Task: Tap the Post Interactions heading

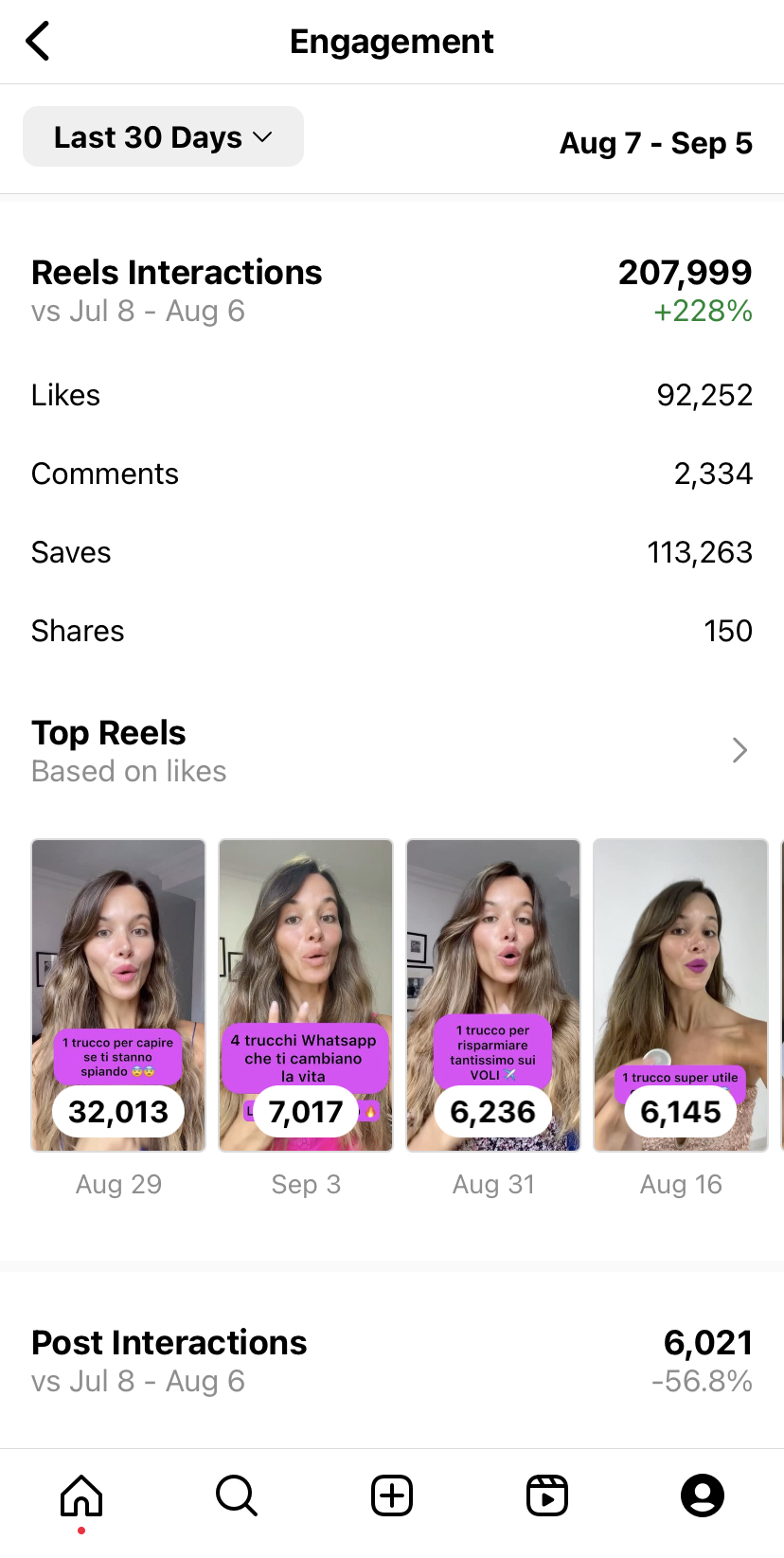Action: 169,1343
